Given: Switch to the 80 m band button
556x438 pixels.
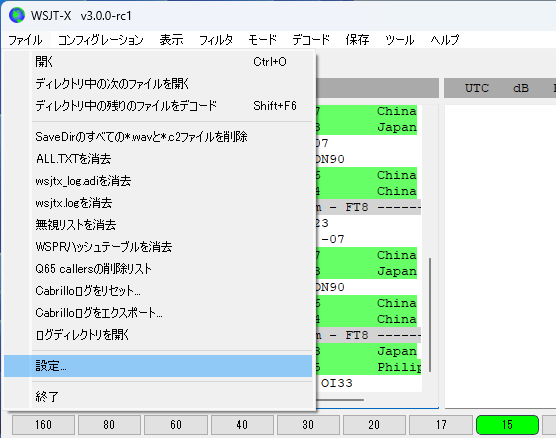Looking at the screenshot, I should (109, 425).
